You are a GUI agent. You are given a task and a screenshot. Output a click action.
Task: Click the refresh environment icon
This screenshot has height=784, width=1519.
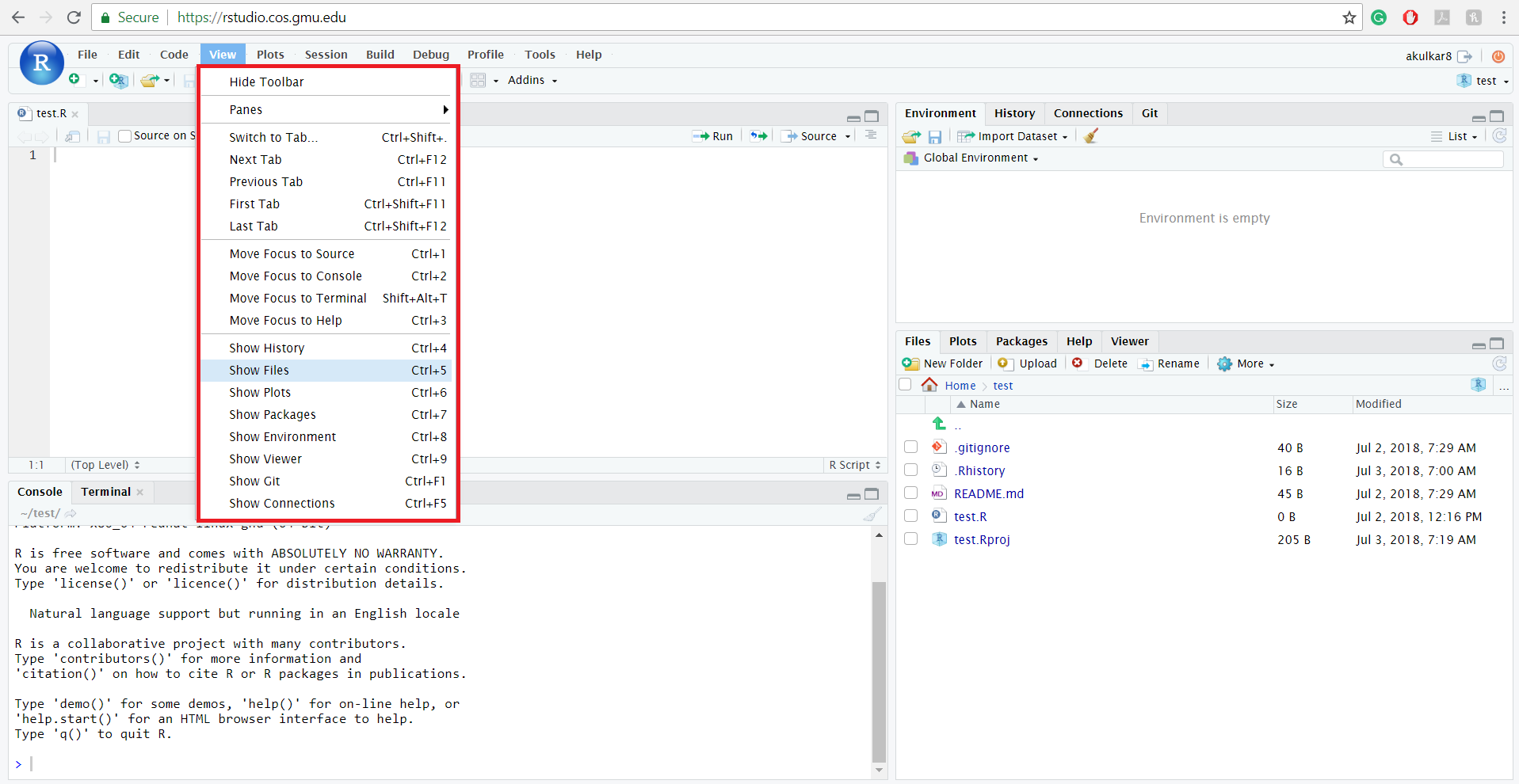tap(1499, 136)
